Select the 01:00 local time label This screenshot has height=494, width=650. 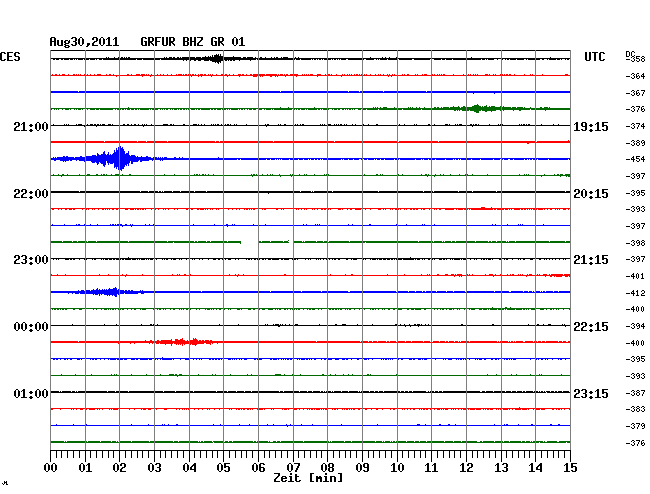[x=31, y=393]
